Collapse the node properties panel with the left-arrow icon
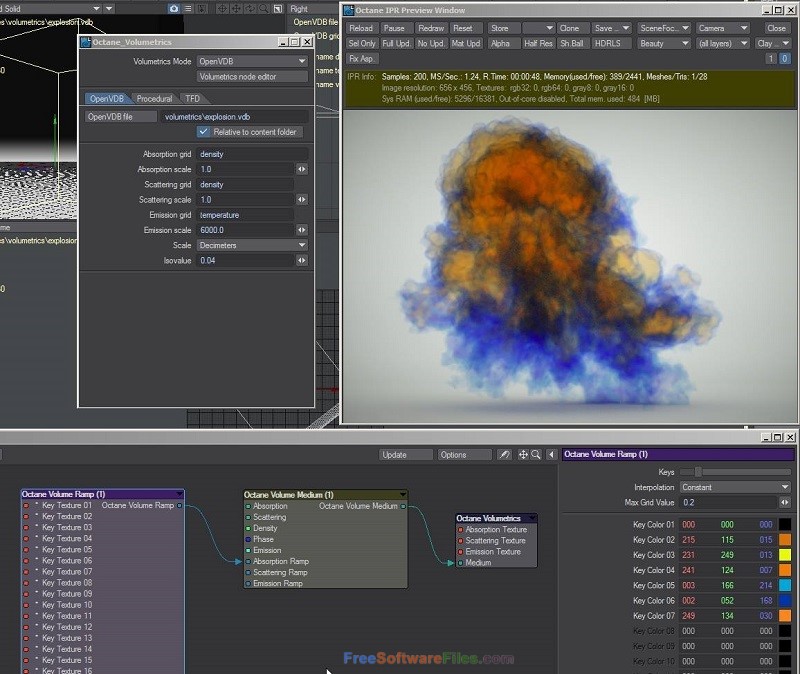Image resolution: width=800 pixels, height=674 pixels. (x=552, y=455)
